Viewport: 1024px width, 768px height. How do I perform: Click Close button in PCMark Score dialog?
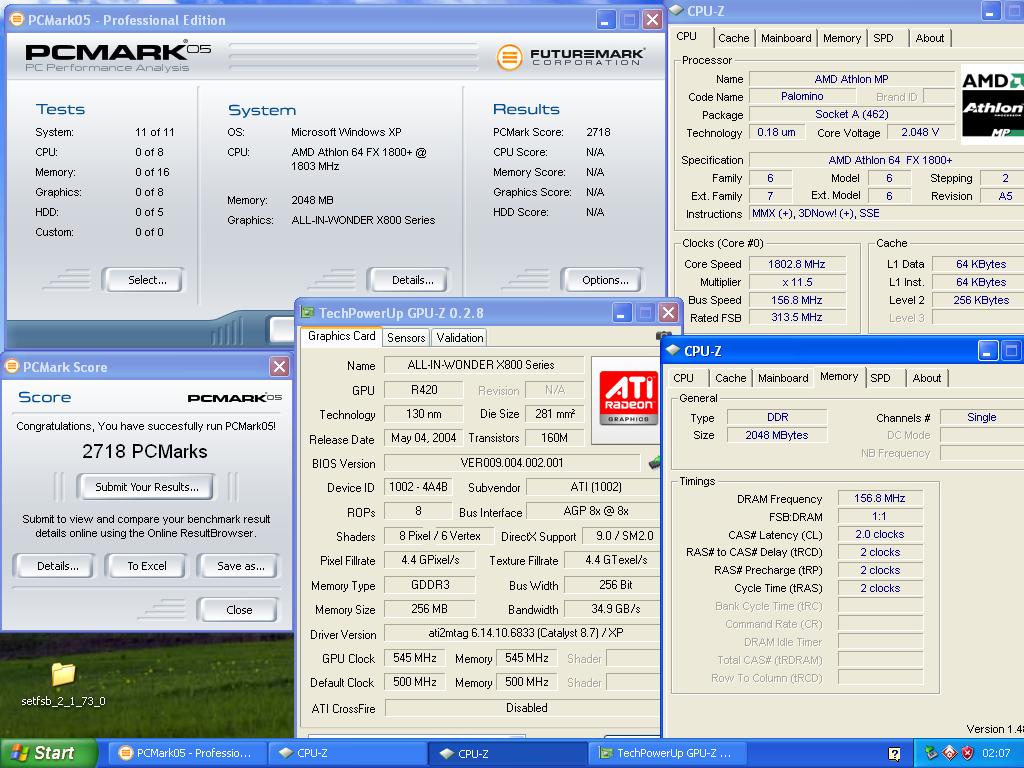[238, 609]
